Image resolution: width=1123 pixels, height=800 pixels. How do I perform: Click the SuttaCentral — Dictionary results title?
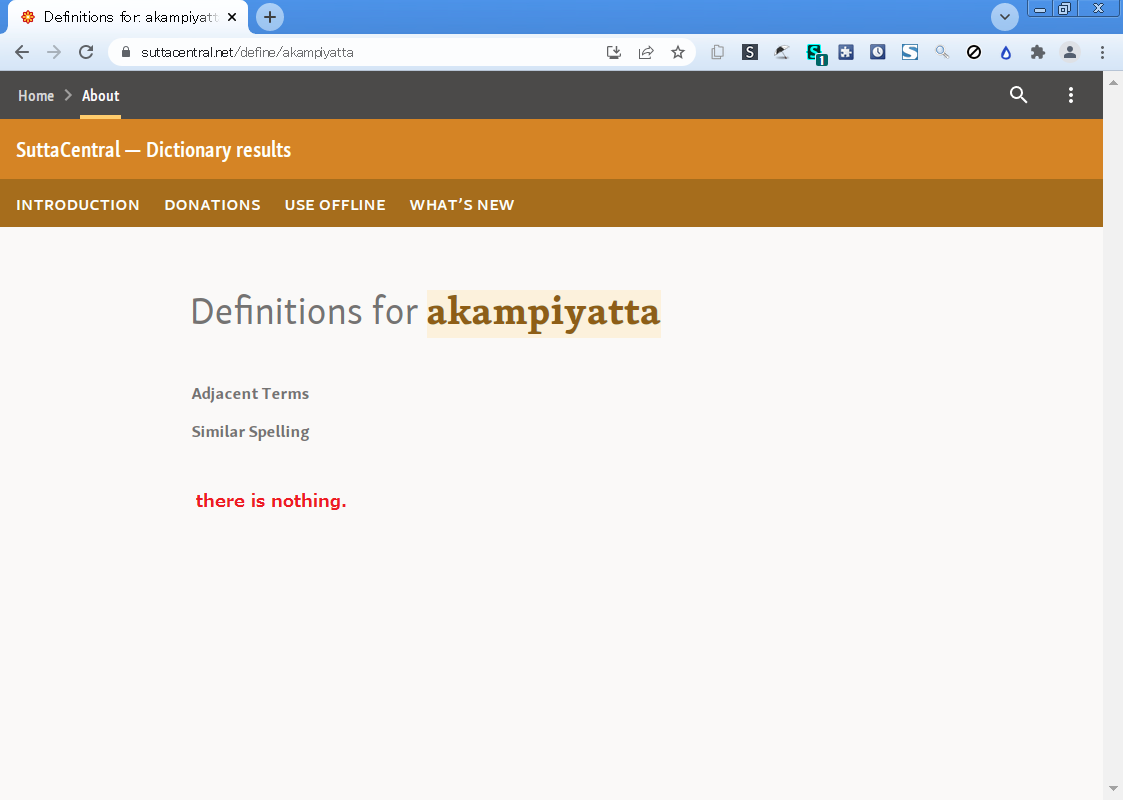point(153,150)
